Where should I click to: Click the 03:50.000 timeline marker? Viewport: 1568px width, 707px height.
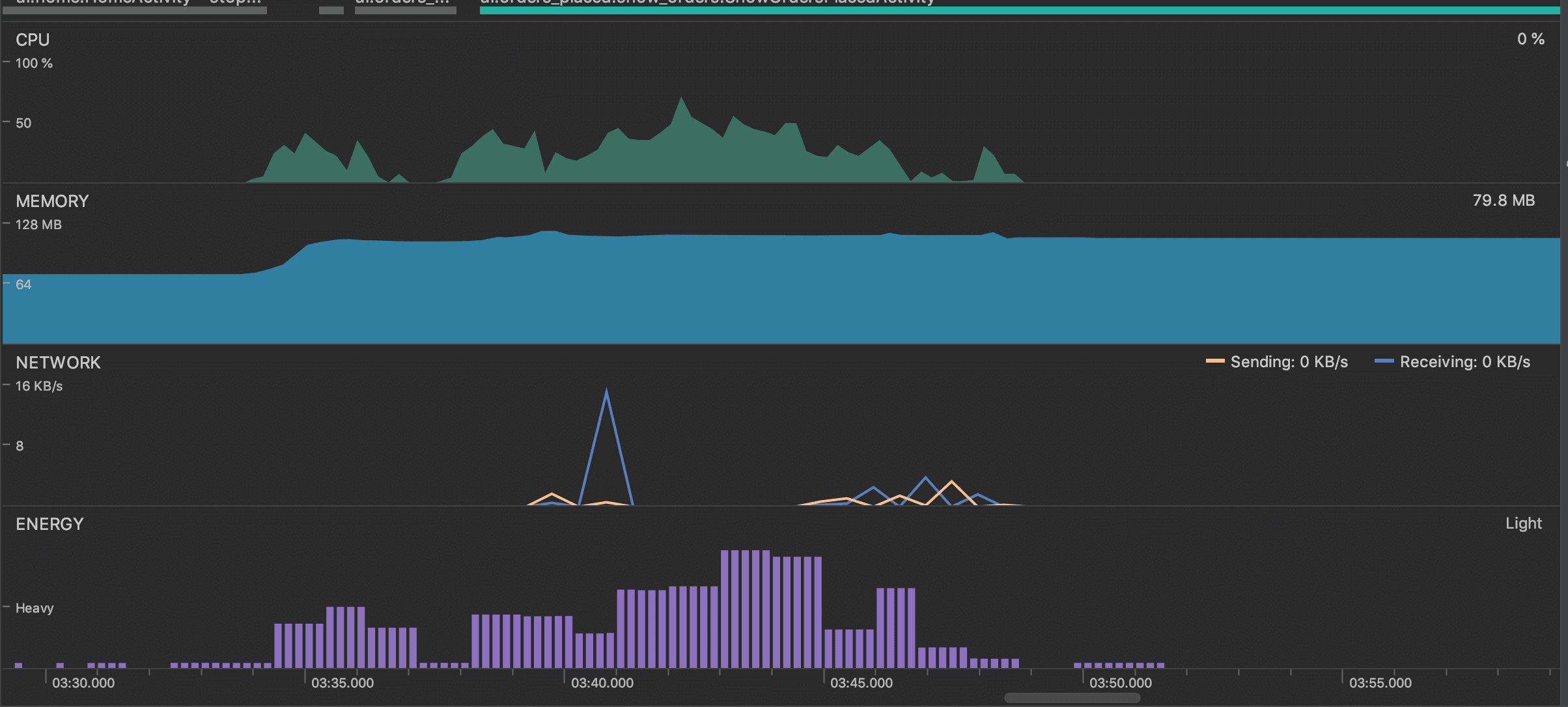tap(1121, 683)
